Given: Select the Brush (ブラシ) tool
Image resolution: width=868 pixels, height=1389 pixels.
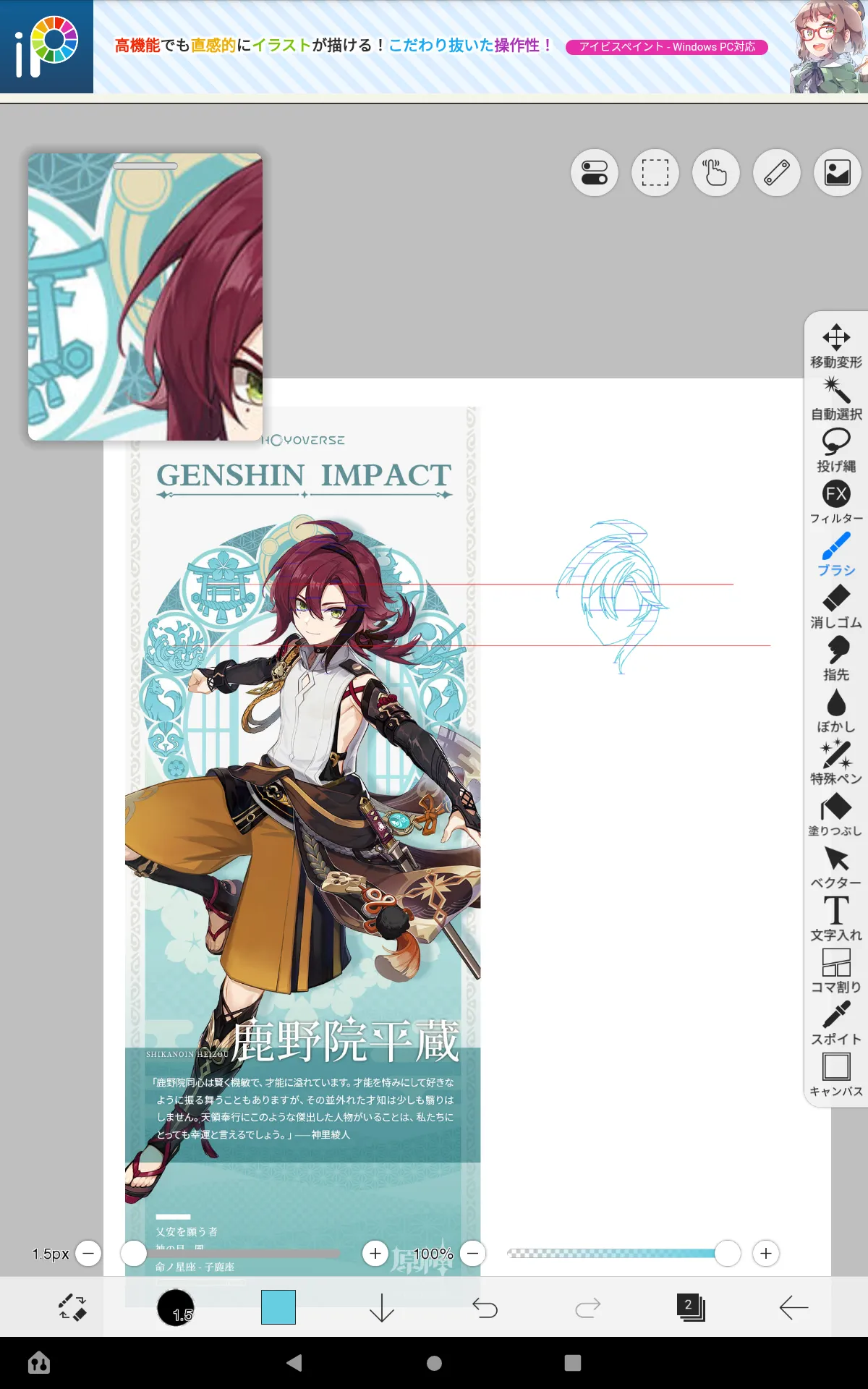Looking at the screenshot, I should point(836,554).
